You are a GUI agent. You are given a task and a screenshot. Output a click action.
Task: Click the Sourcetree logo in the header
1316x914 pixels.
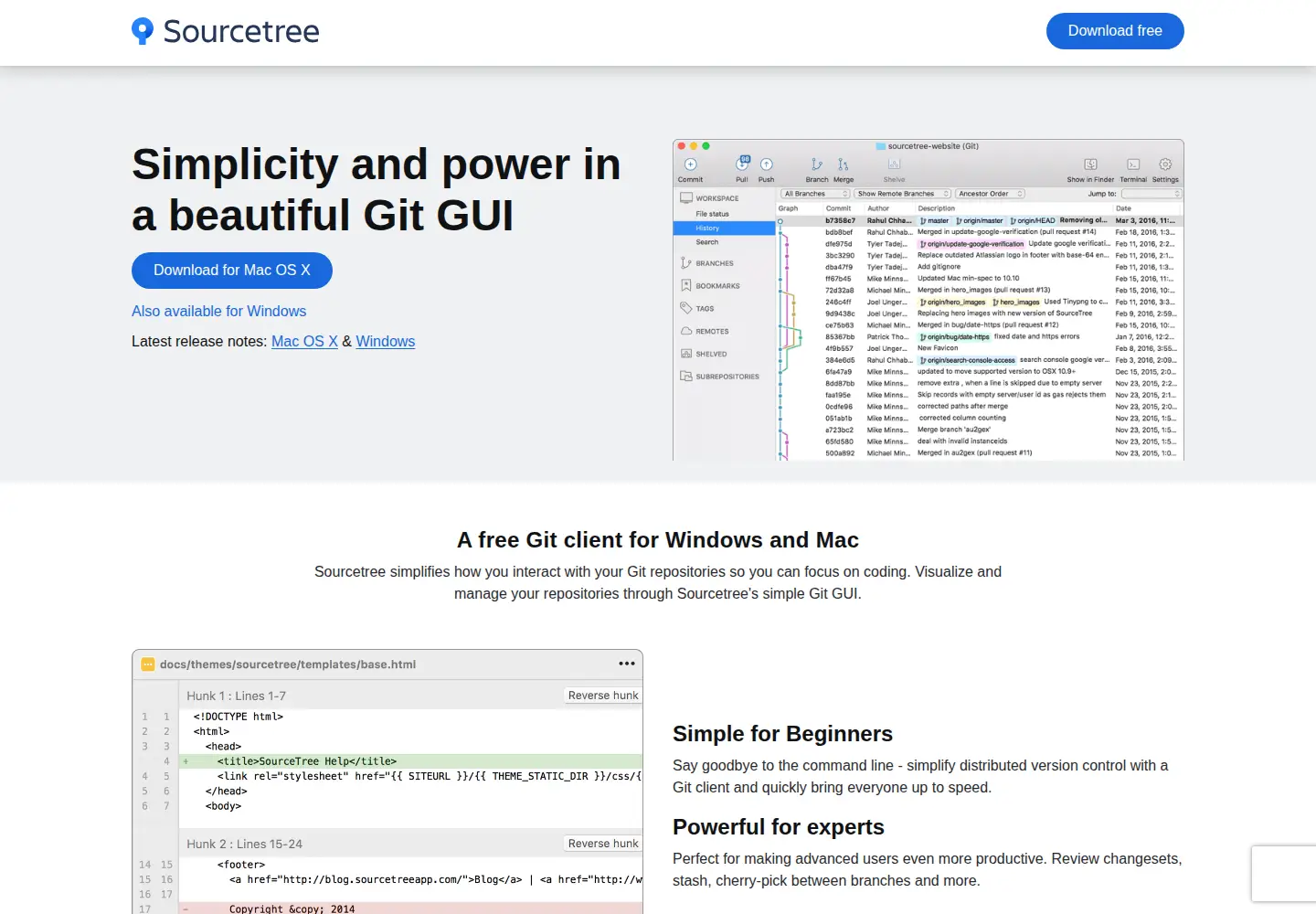tap(226, 31)
